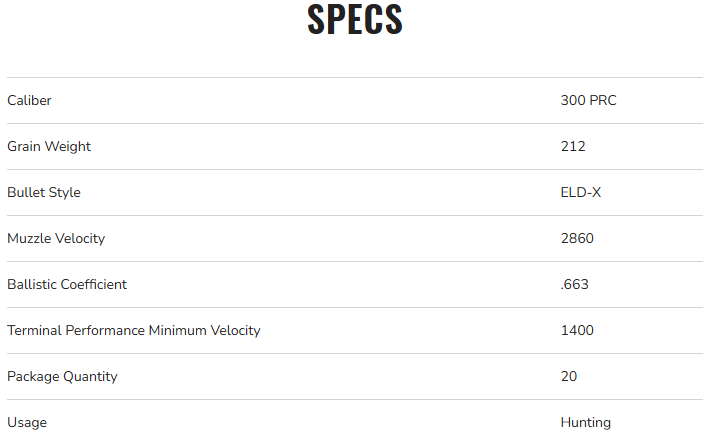Click the Package Quantity label
Viewport: 711px width, 444px height.
tap(62, 376)
